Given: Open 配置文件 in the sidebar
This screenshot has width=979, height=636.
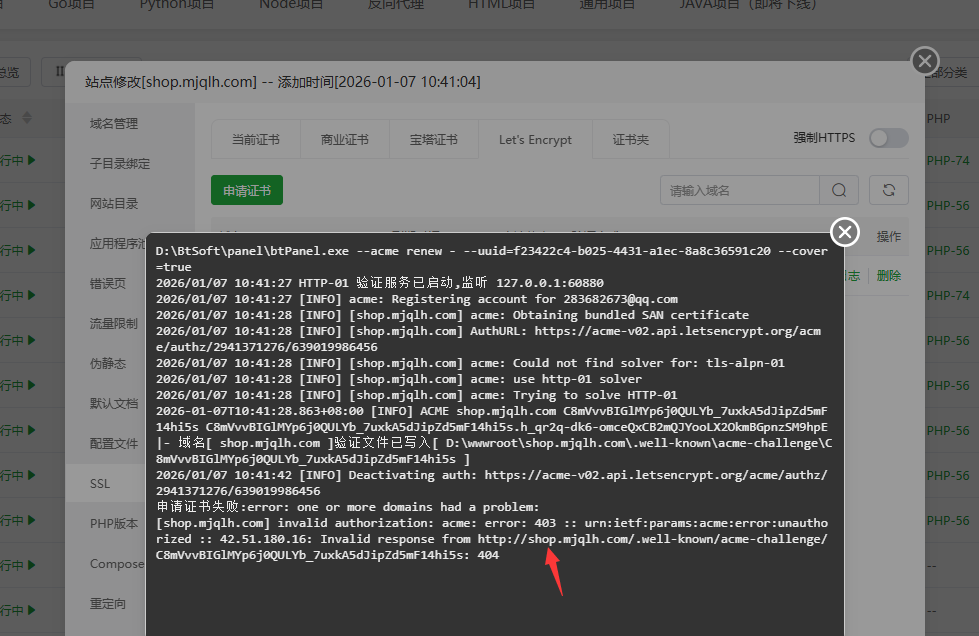Looking at the screenshot, I should (x=114, y=443).
